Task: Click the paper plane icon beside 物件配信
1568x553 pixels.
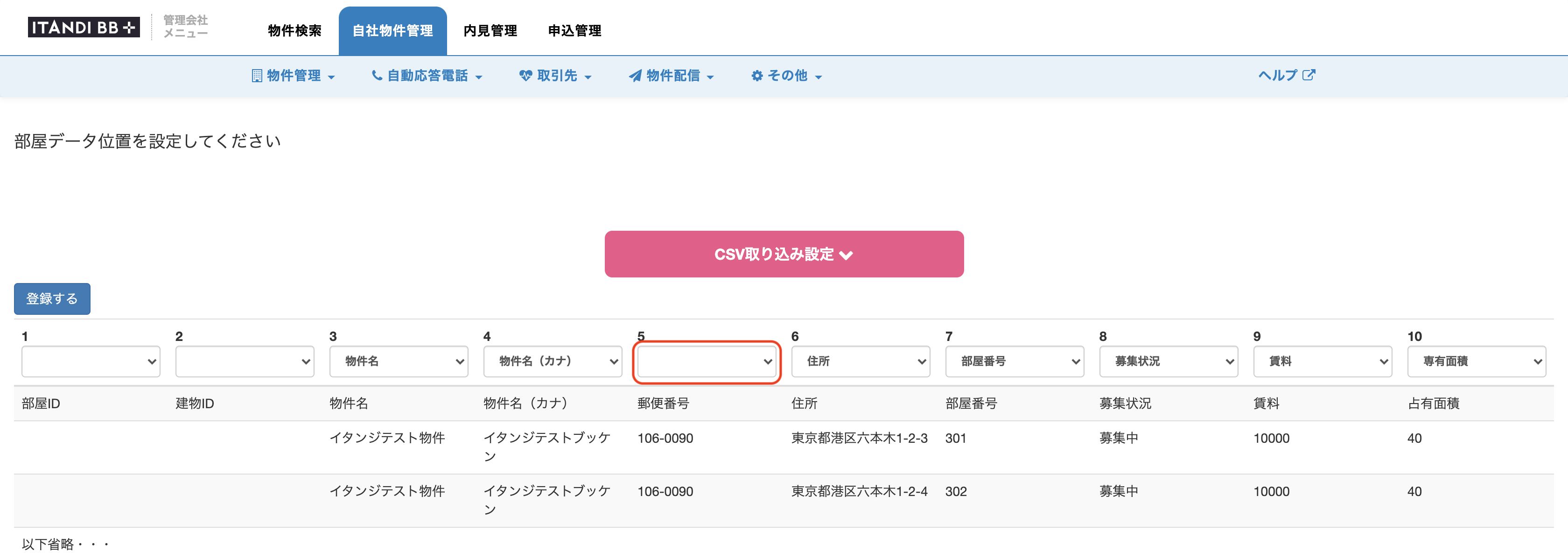Action: tap(635, 76)
